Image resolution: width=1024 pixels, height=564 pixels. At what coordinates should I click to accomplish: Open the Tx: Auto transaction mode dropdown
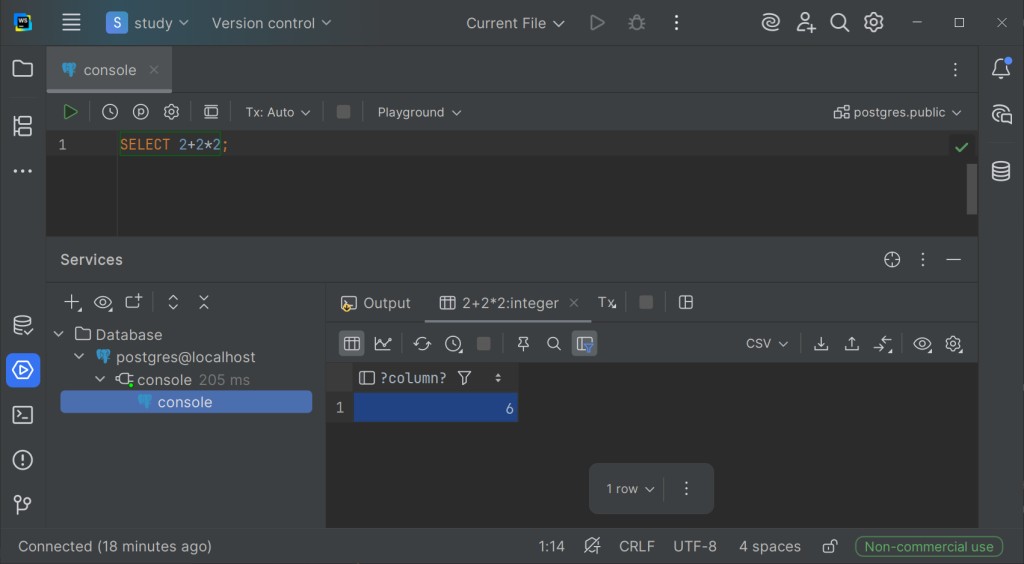278,112
